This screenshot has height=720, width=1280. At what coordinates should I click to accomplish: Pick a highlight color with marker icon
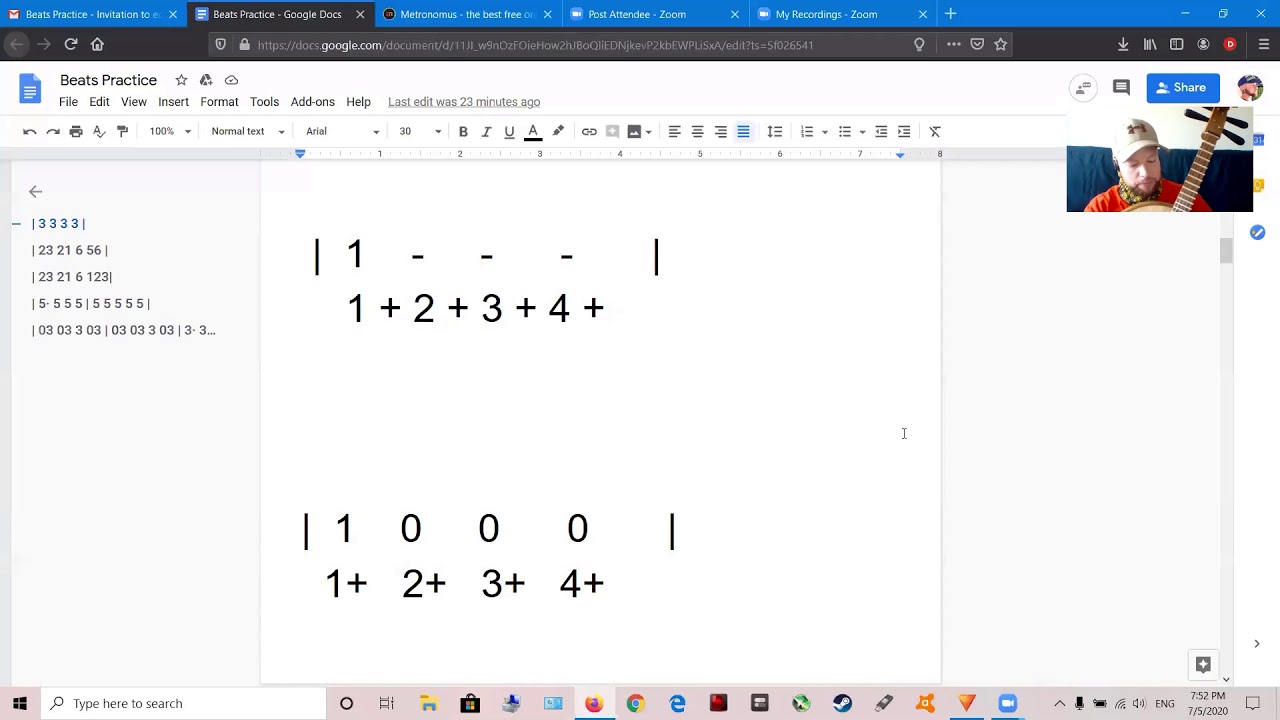tap(558, 131)
